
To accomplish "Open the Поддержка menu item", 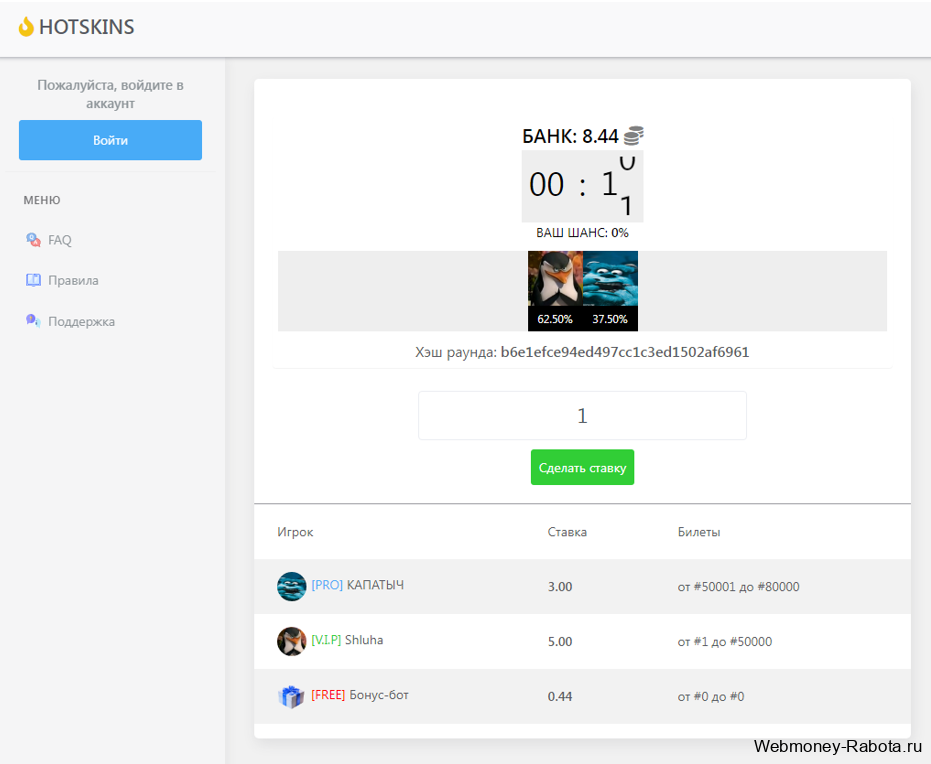I will coord(81,321).
